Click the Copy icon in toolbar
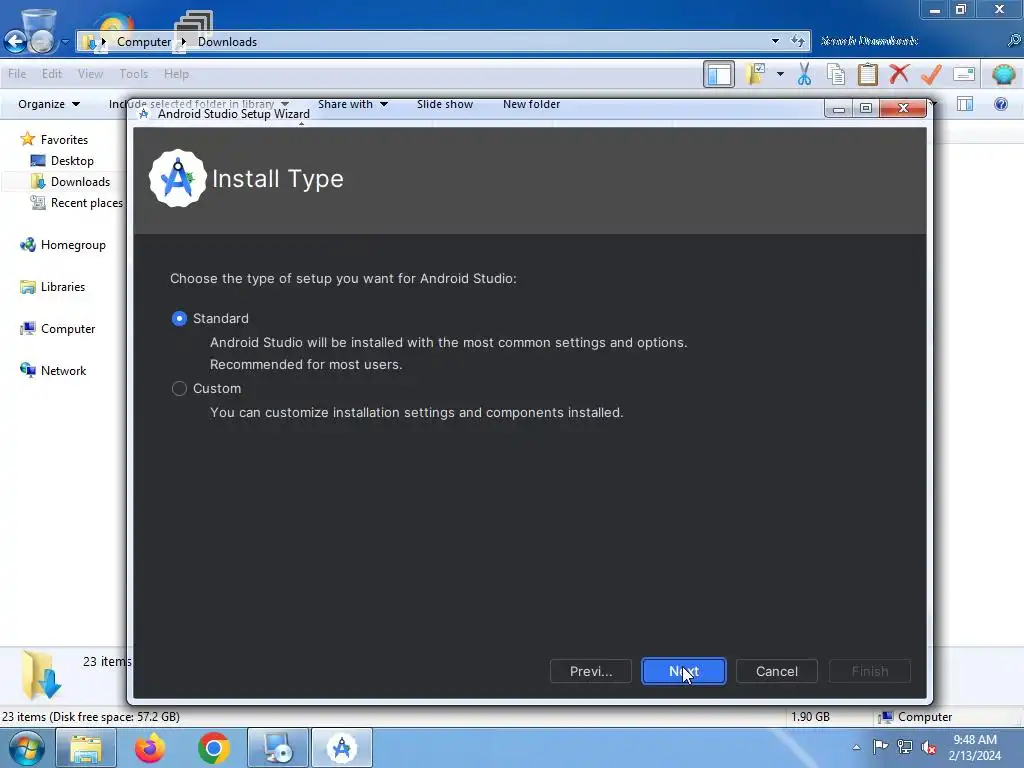Image resolution: width=1024 pixels, height=768 pixels. [836, 74]
